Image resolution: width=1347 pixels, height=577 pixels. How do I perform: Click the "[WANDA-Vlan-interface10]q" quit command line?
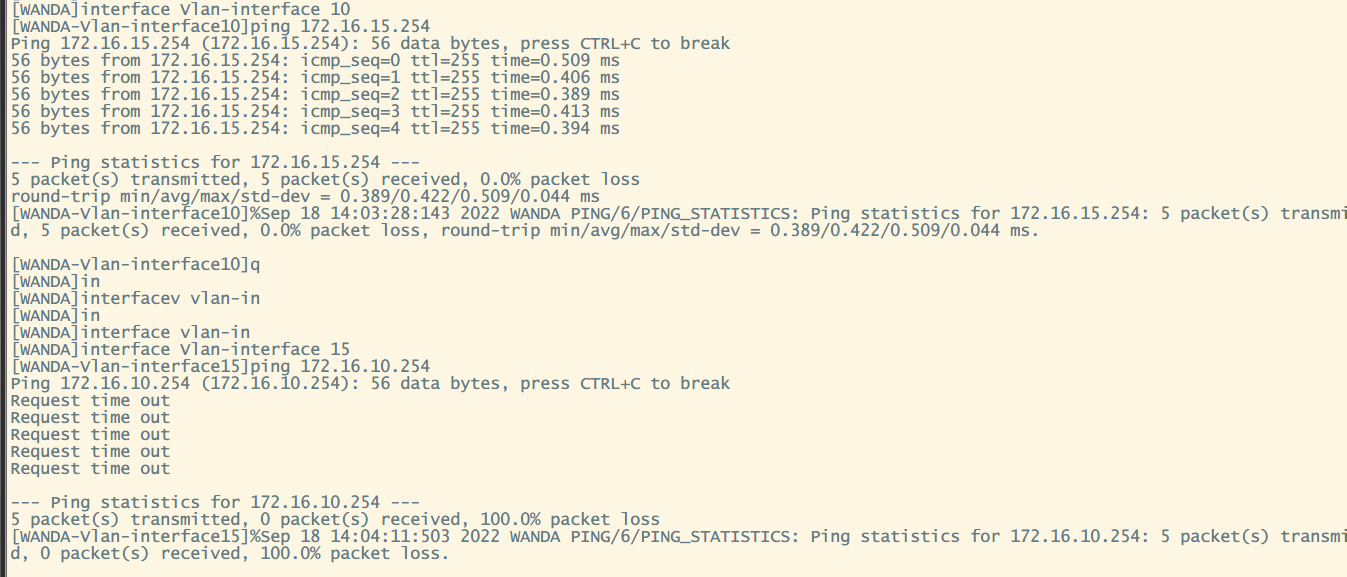coord(135,264)
